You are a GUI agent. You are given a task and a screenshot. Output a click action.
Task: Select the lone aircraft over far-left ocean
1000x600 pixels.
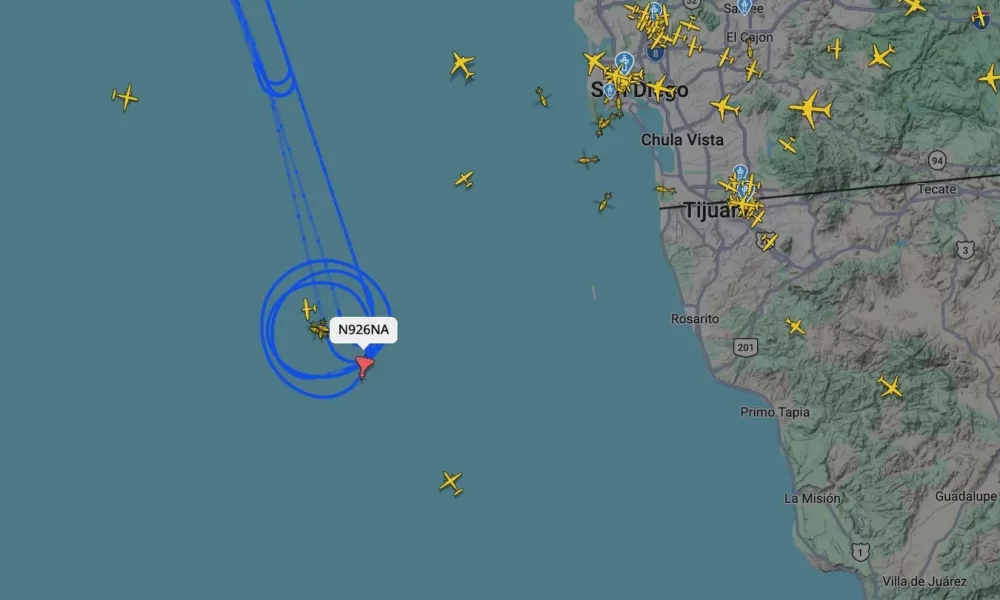[x=125, y=97]
